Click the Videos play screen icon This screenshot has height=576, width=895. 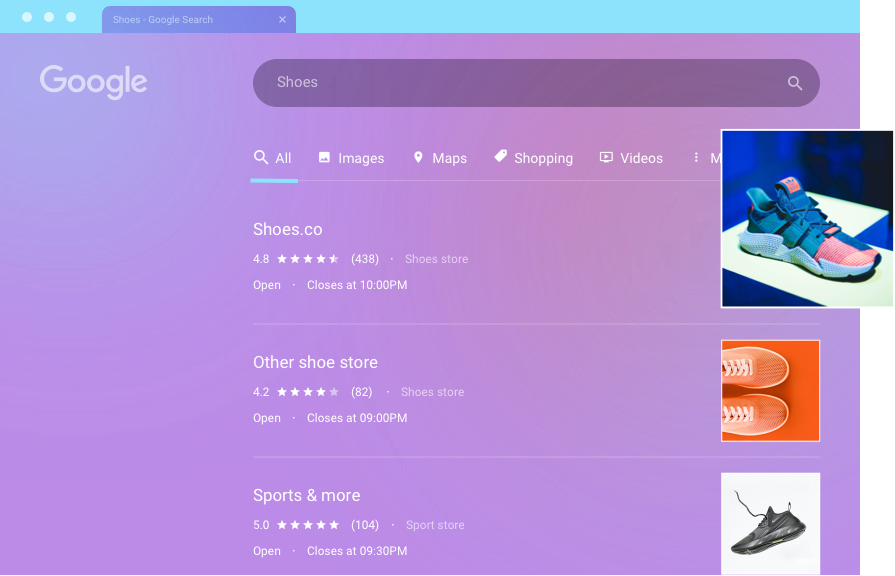[x=606, y=157]
